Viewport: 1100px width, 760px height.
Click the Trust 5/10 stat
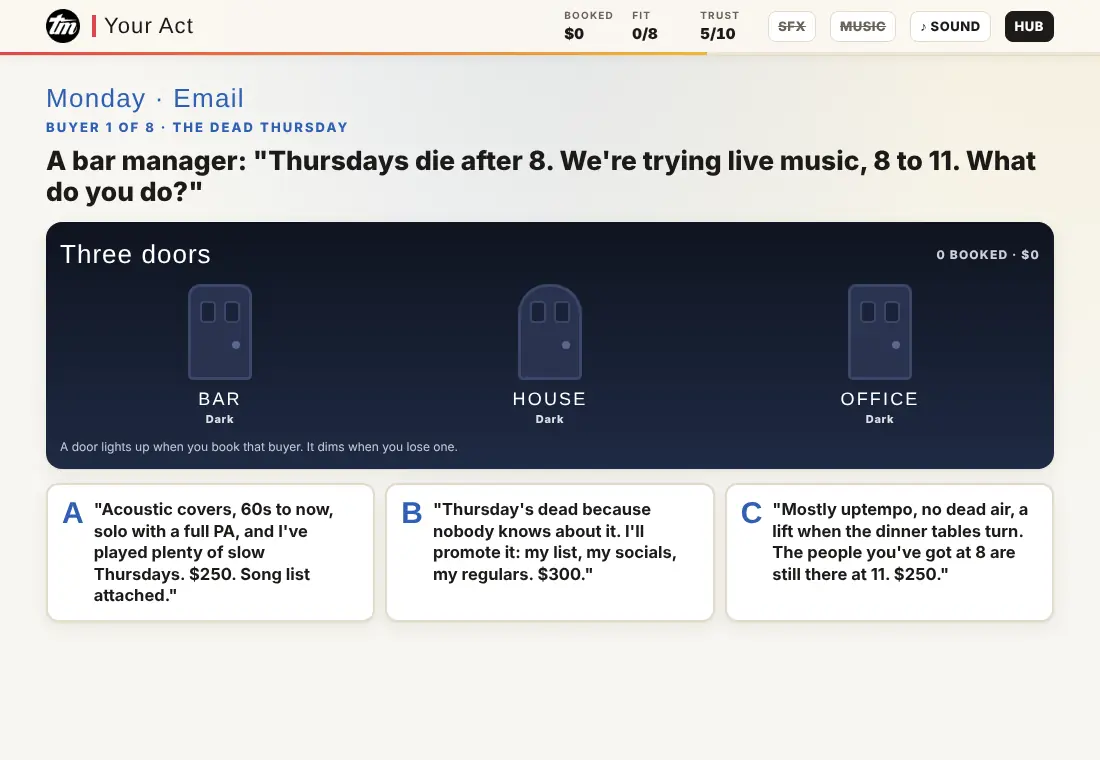719,26
